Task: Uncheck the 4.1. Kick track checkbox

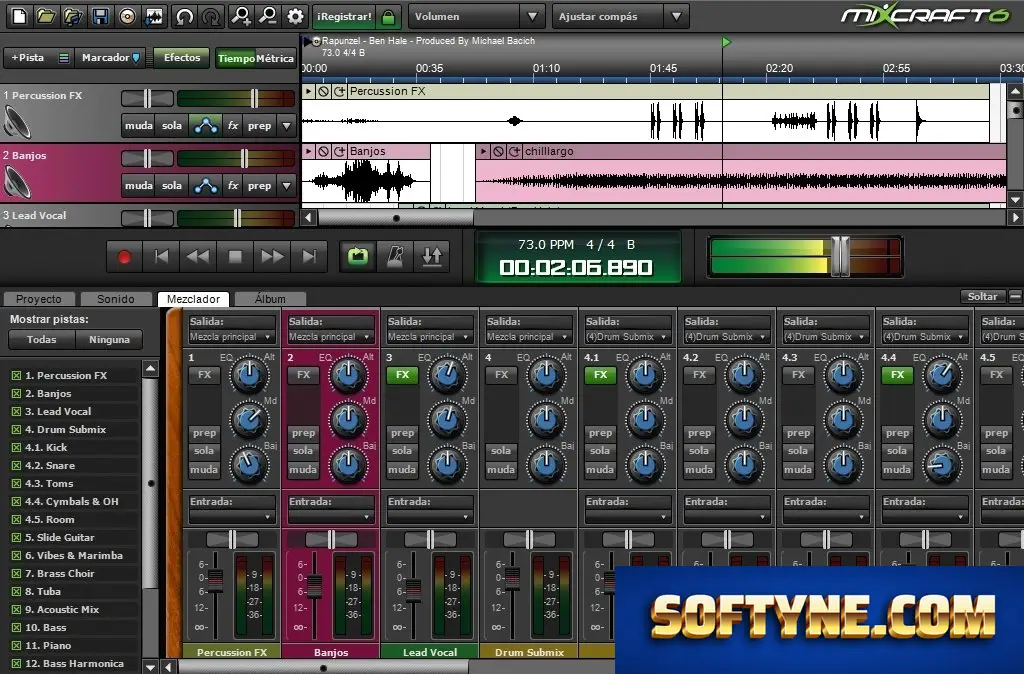Action: pos(16,448)
